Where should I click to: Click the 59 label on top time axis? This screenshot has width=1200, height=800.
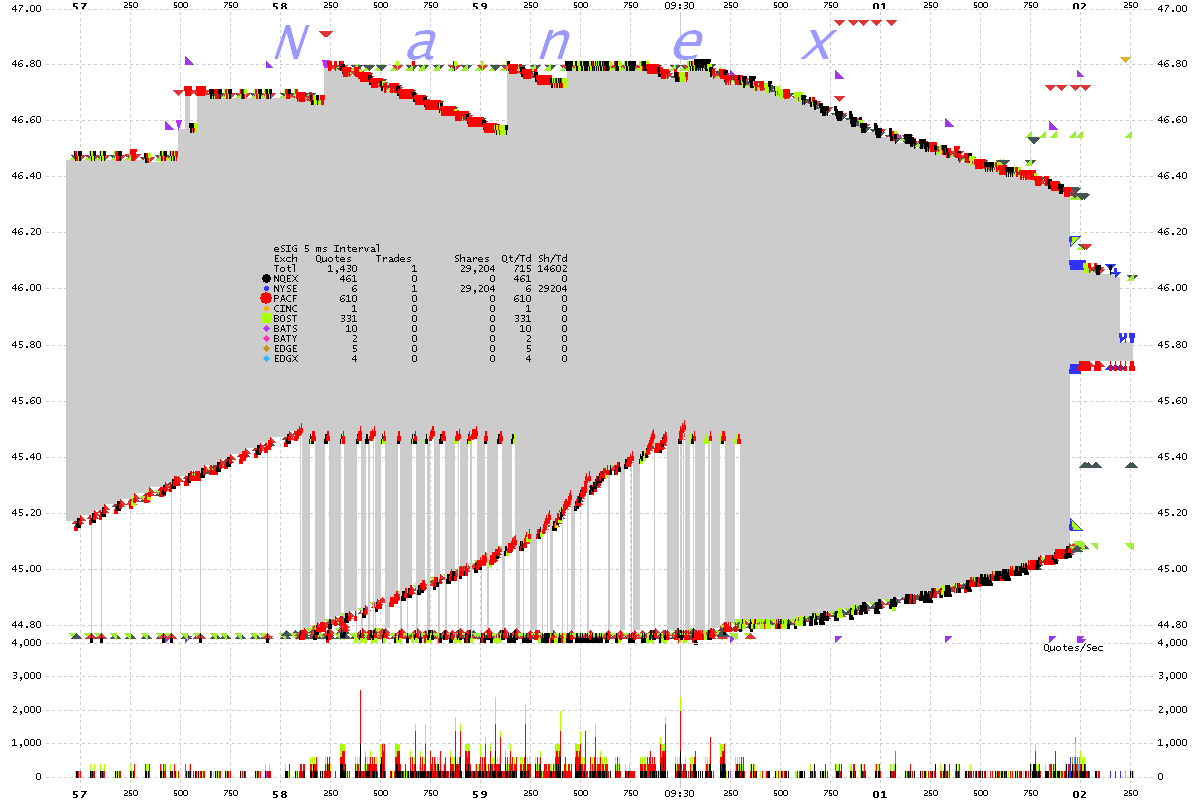pyautogui.click(x=480, y=5)
